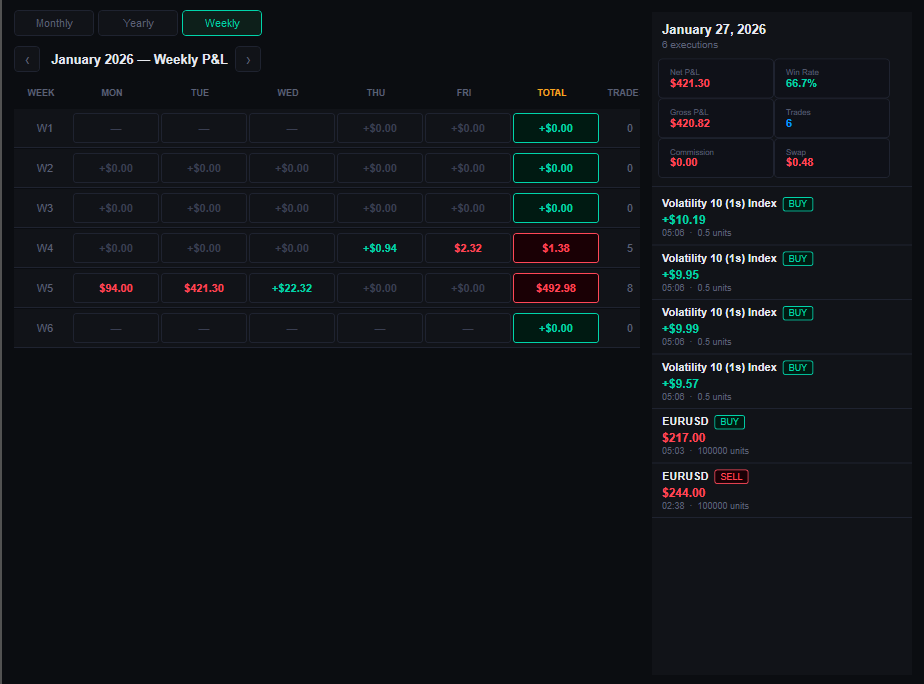This screenshot has width=924, height=684.
Task: Click the red $421.30 Tuesday cell
Action: pyautogui.click(x=203, y=288)
